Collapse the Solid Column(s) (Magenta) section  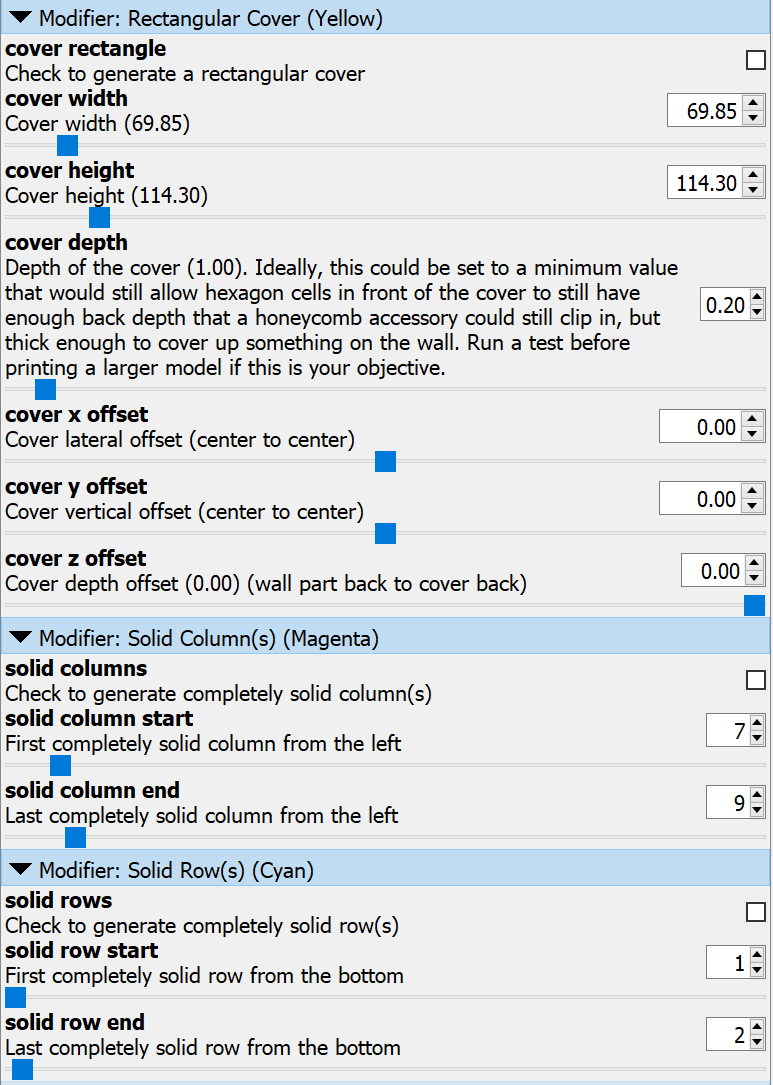(x=21, y=638)
